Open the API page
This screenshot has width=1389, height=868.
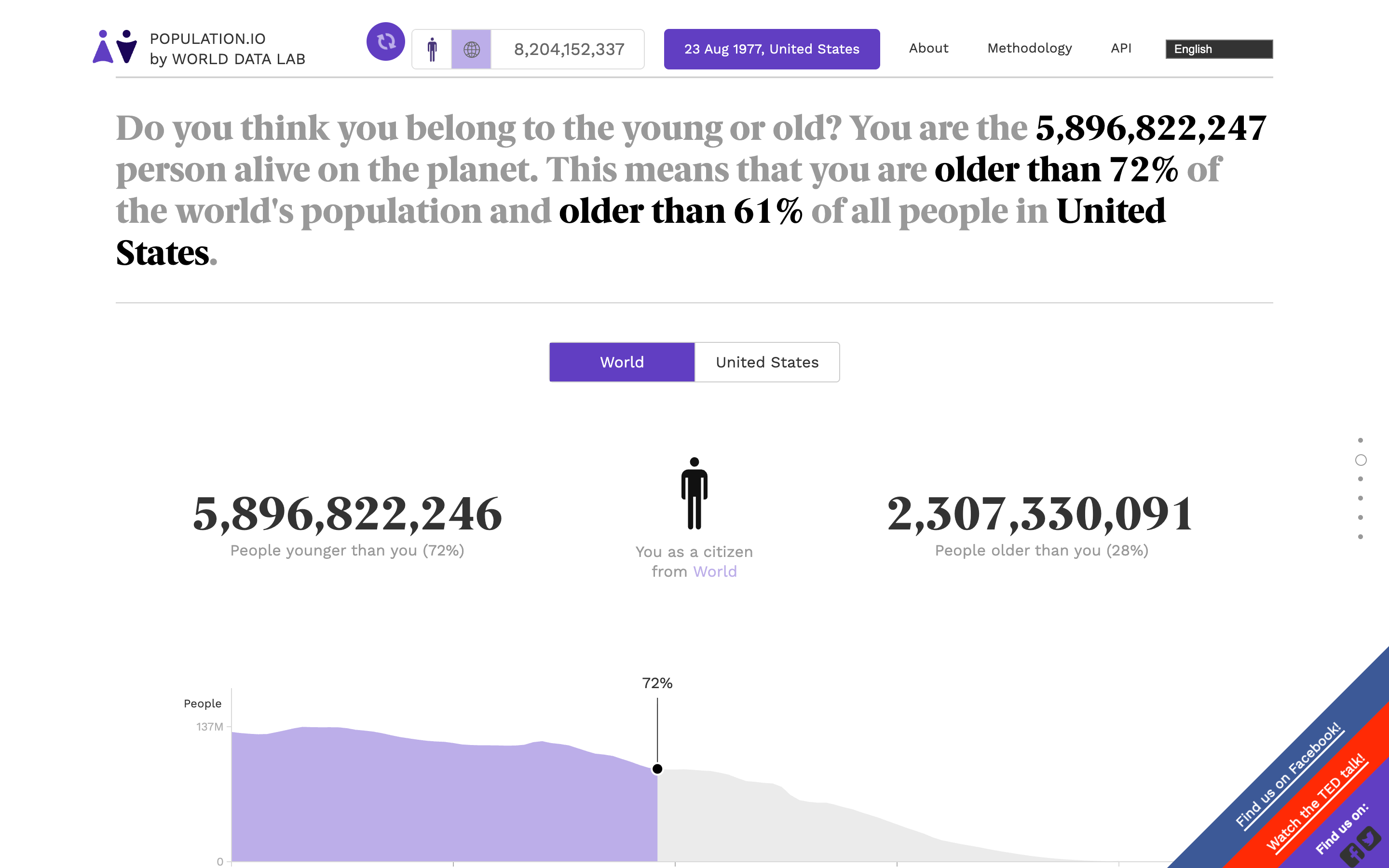pos(1120,48)
